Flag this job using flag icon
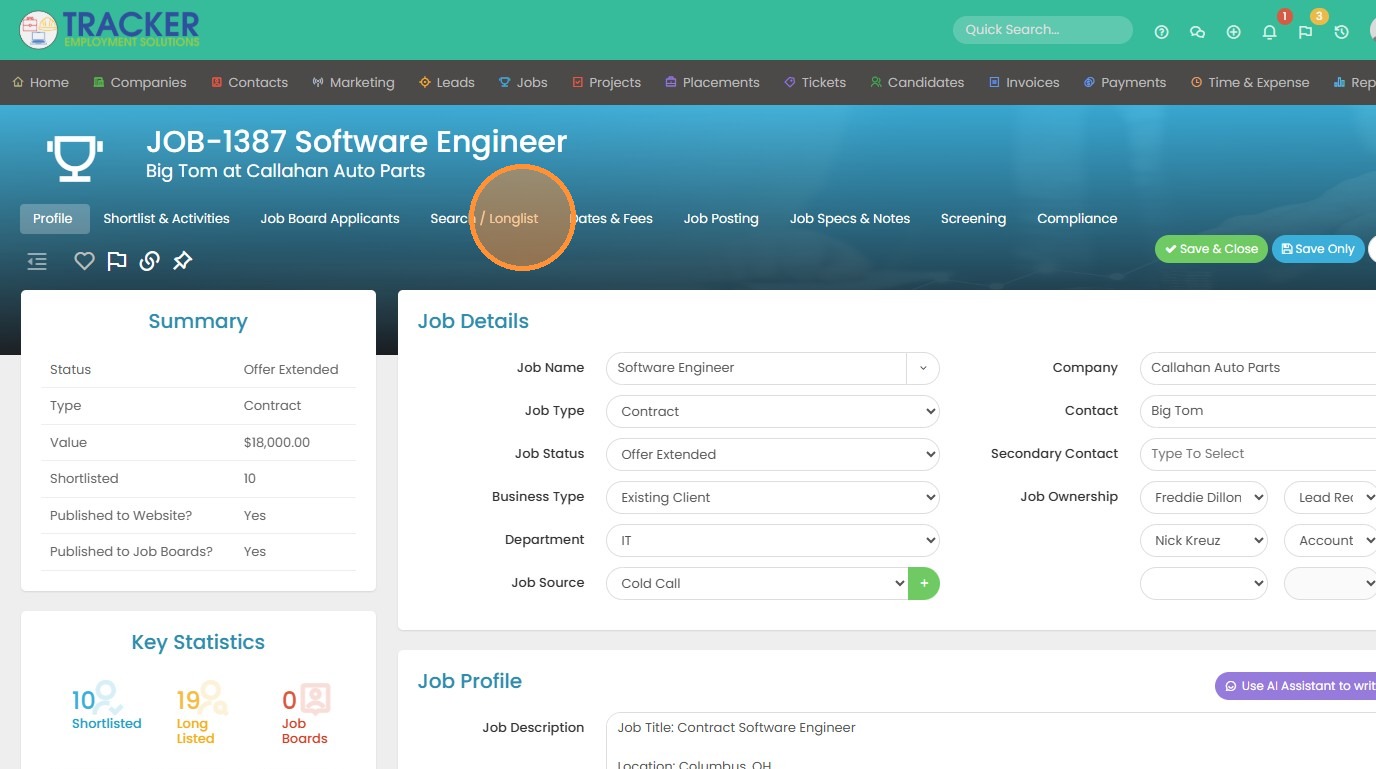The image size is (1376, 769). pyautogui.click(x=117, y=261)
